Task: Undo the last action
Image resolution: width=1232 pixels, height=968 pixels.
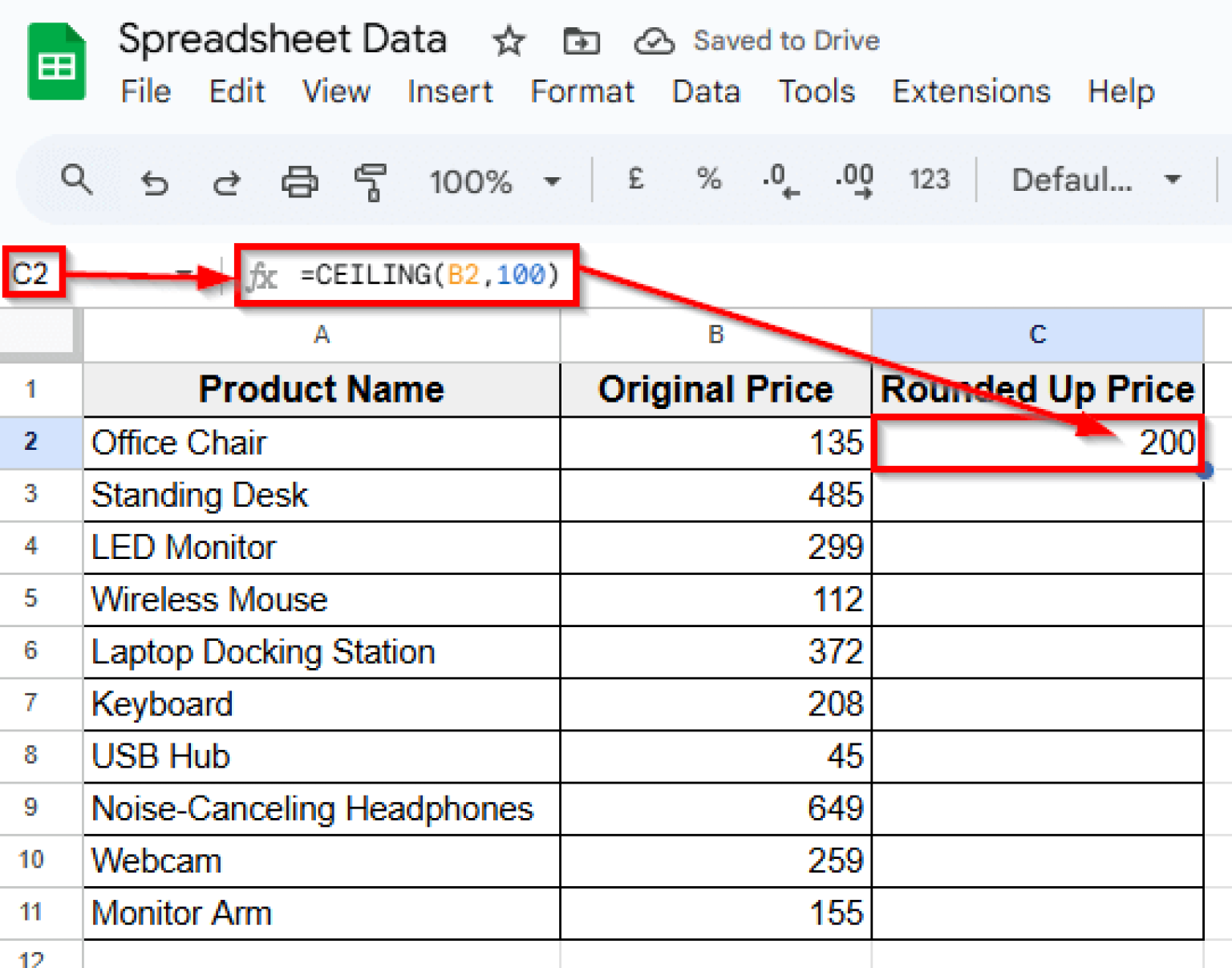Action: coord(154,181)
